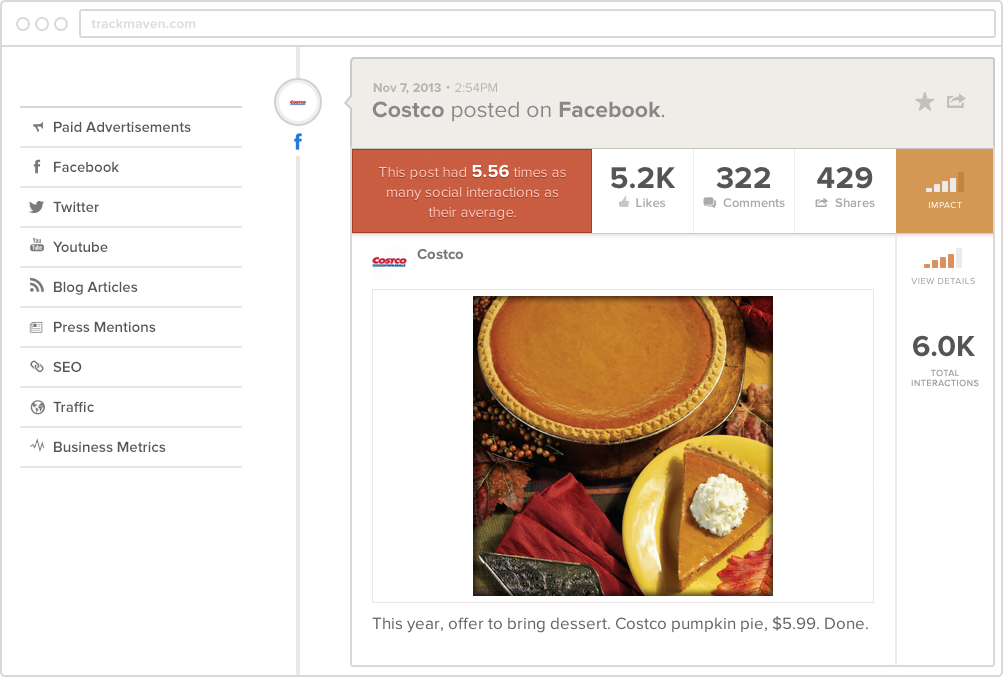Click the Facebook f icon in sidebar
The image size is (1003, 677).
pos(37,167)
